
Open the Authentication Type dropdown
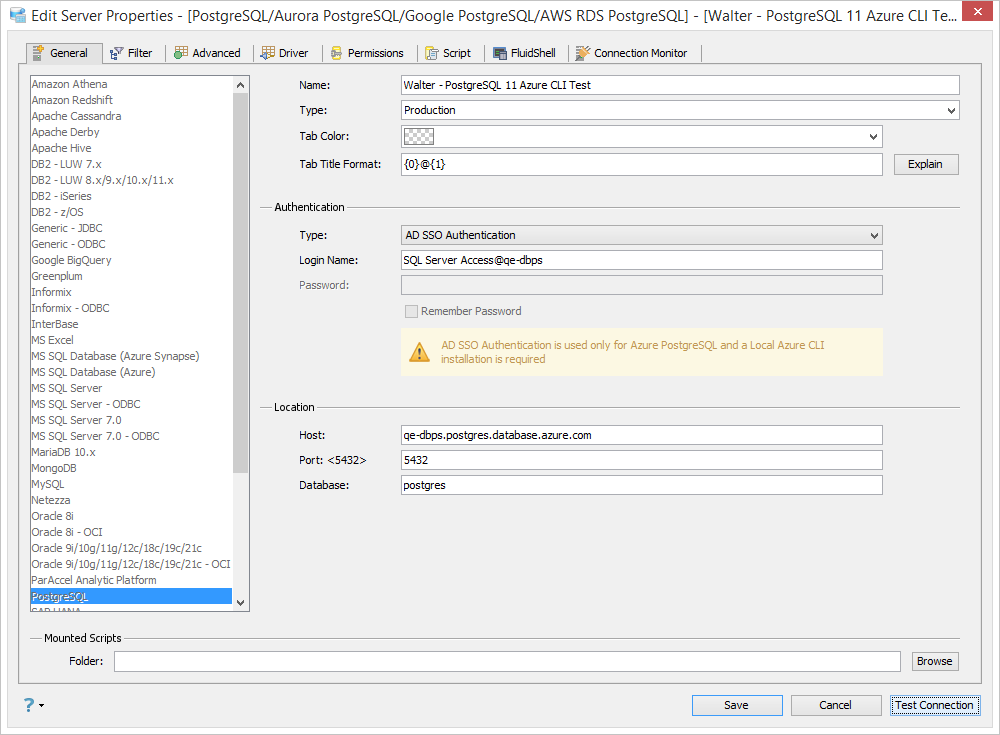tap(874, 236)
